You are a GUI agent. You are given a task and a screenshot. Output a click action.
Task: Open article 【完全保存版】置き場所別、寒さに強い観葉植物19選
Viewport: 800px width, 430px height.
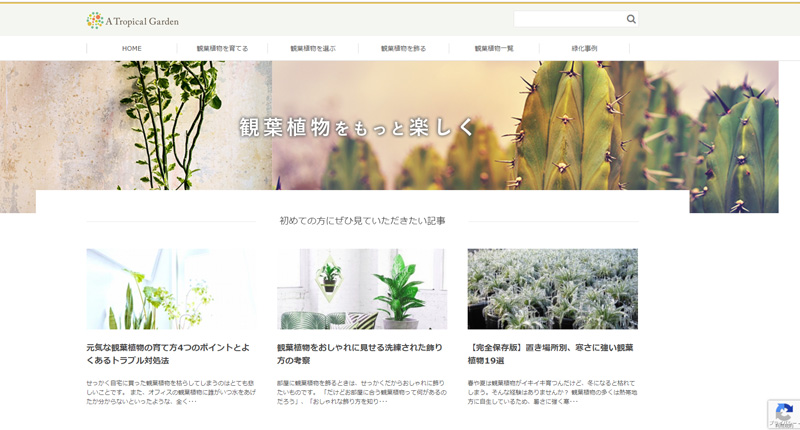tap(551, 354)
